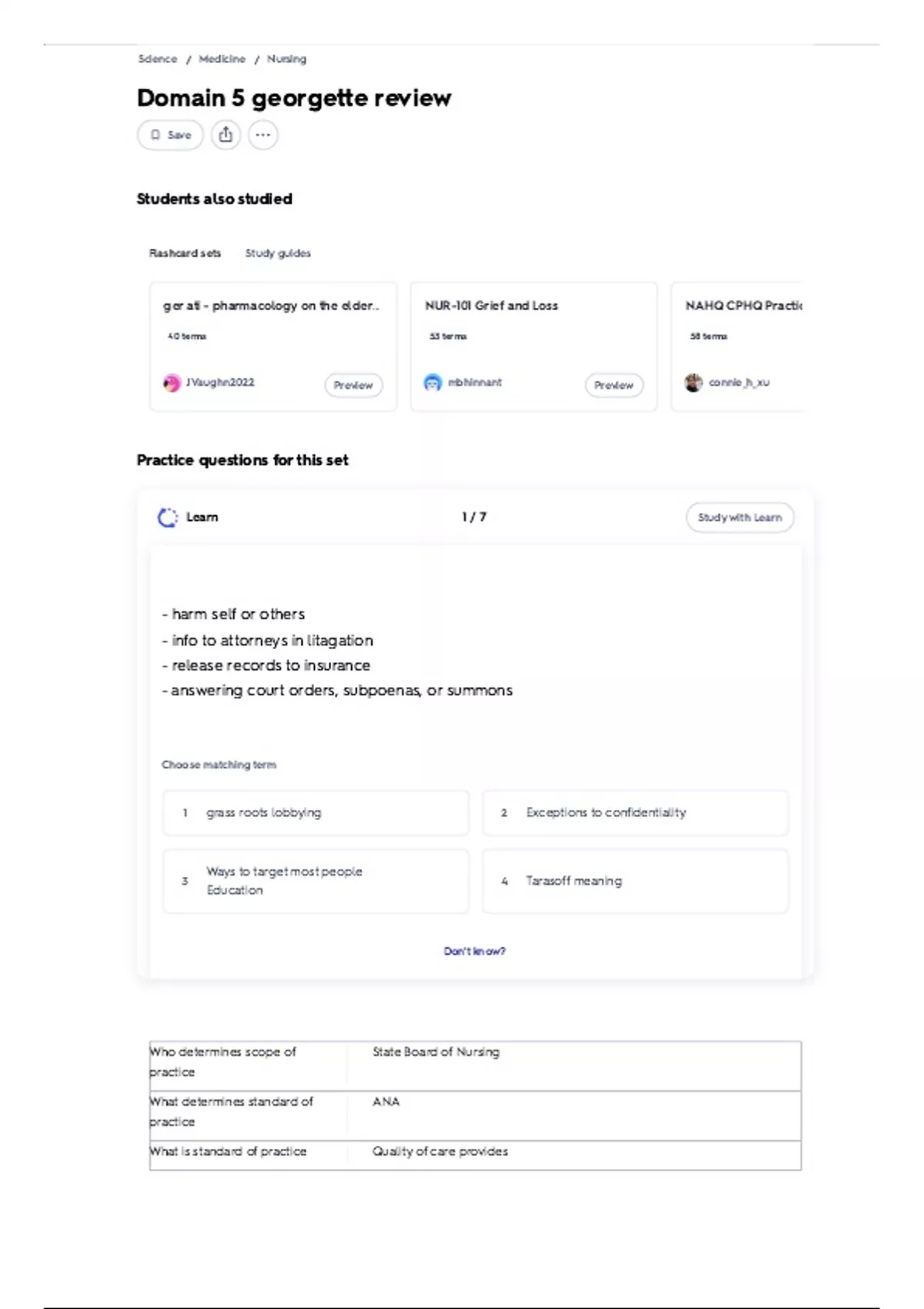The height and width of the screenshot is (1309, 924).
Task: Choose answer 'Ways to target most people Education'
Action: pyautogui.click(x=316, y=881)
